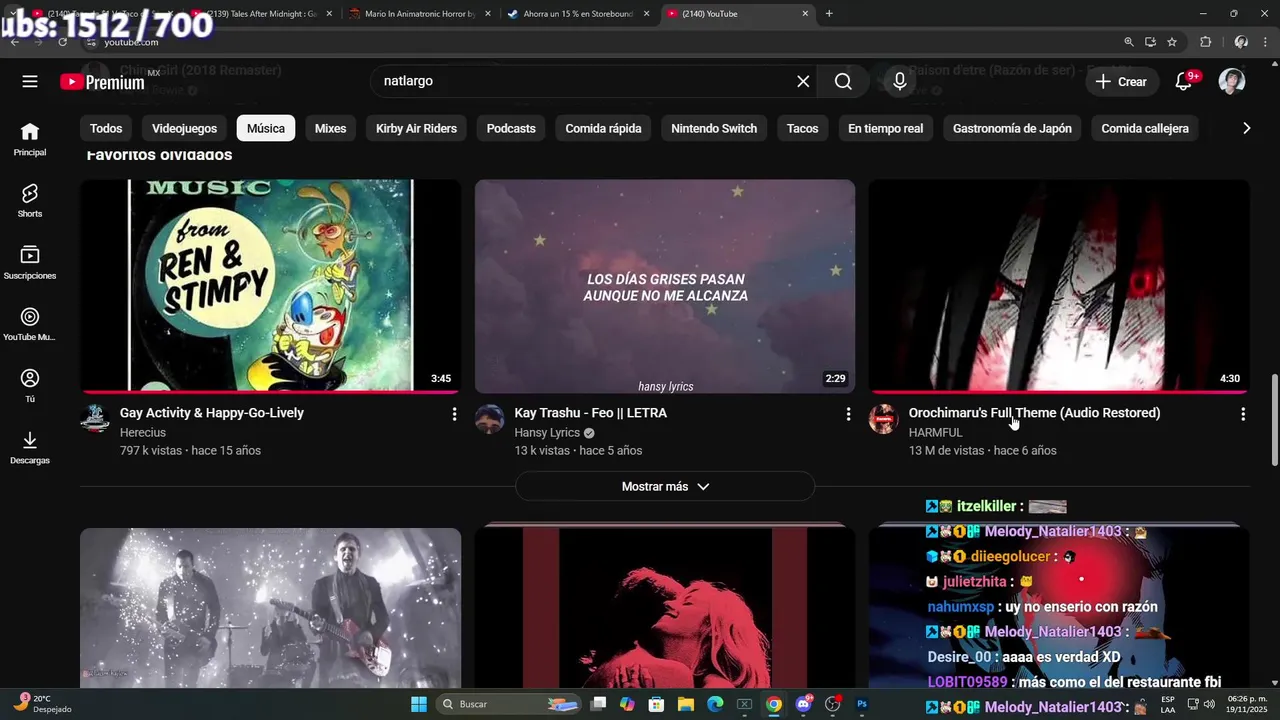Open a new browser tab
Viewport: 1280px width, 720px height.
pyautogui.click(x=829, y=14)
